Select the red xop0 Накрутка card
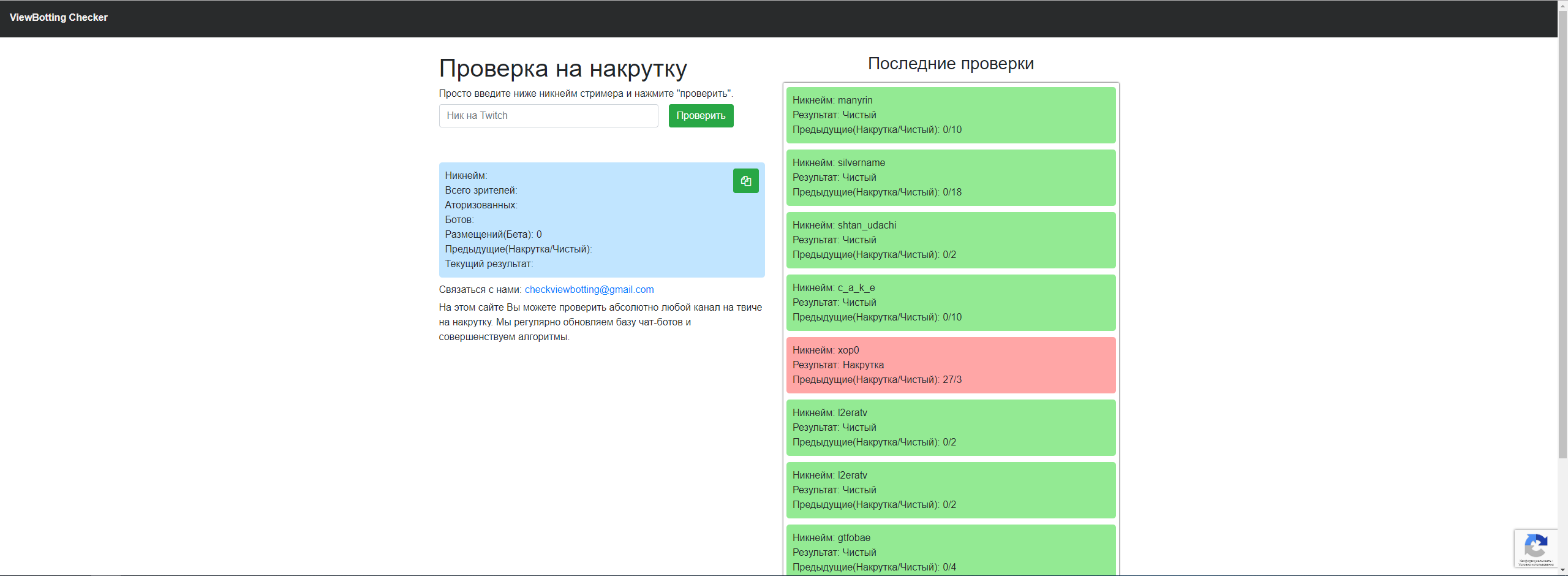The image size is (1568, 576). pyautogui.click(x=951, y=365)
